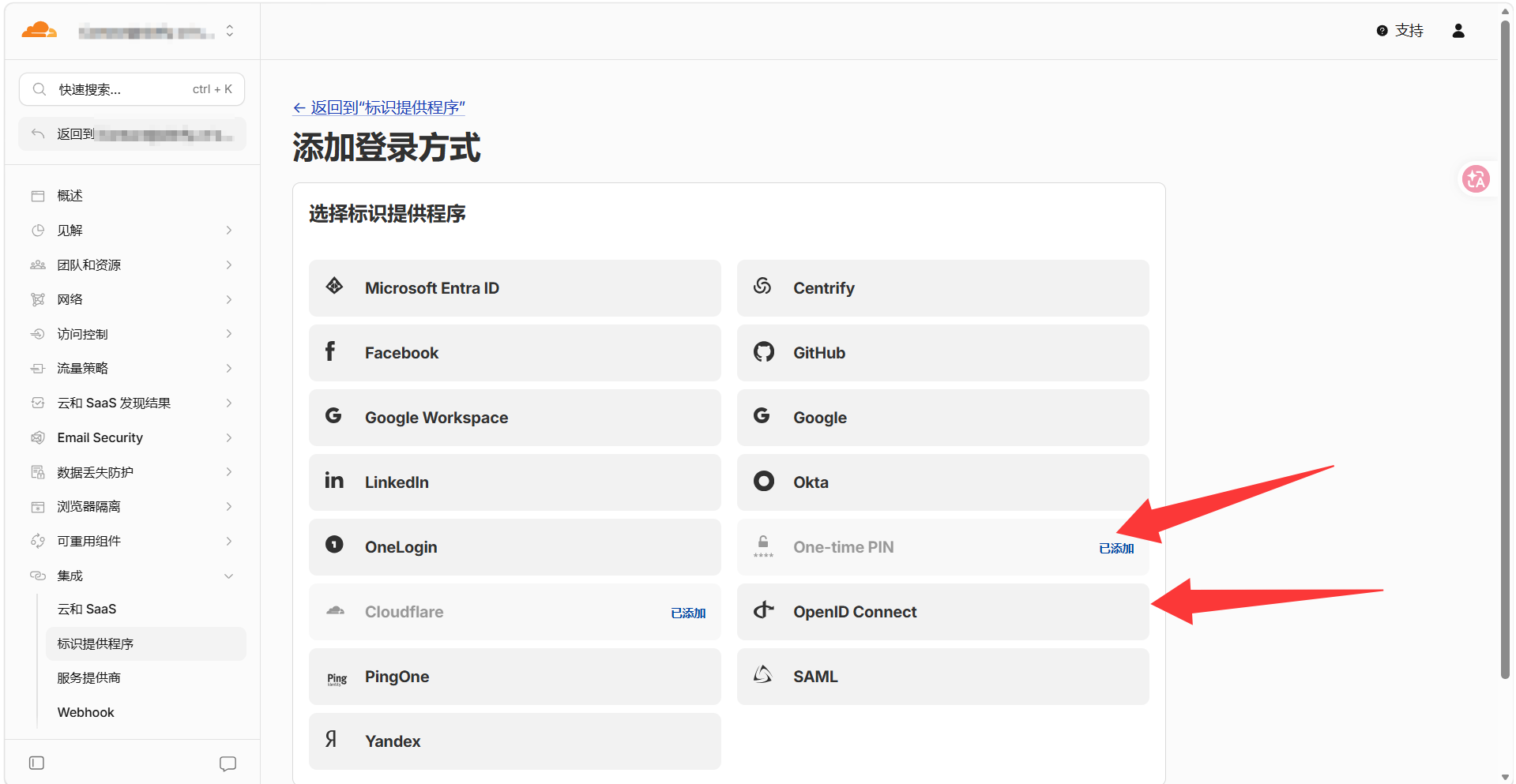Click the 见解 insights icon
The image size is (1516, 784).
click(x=38, y=231)
